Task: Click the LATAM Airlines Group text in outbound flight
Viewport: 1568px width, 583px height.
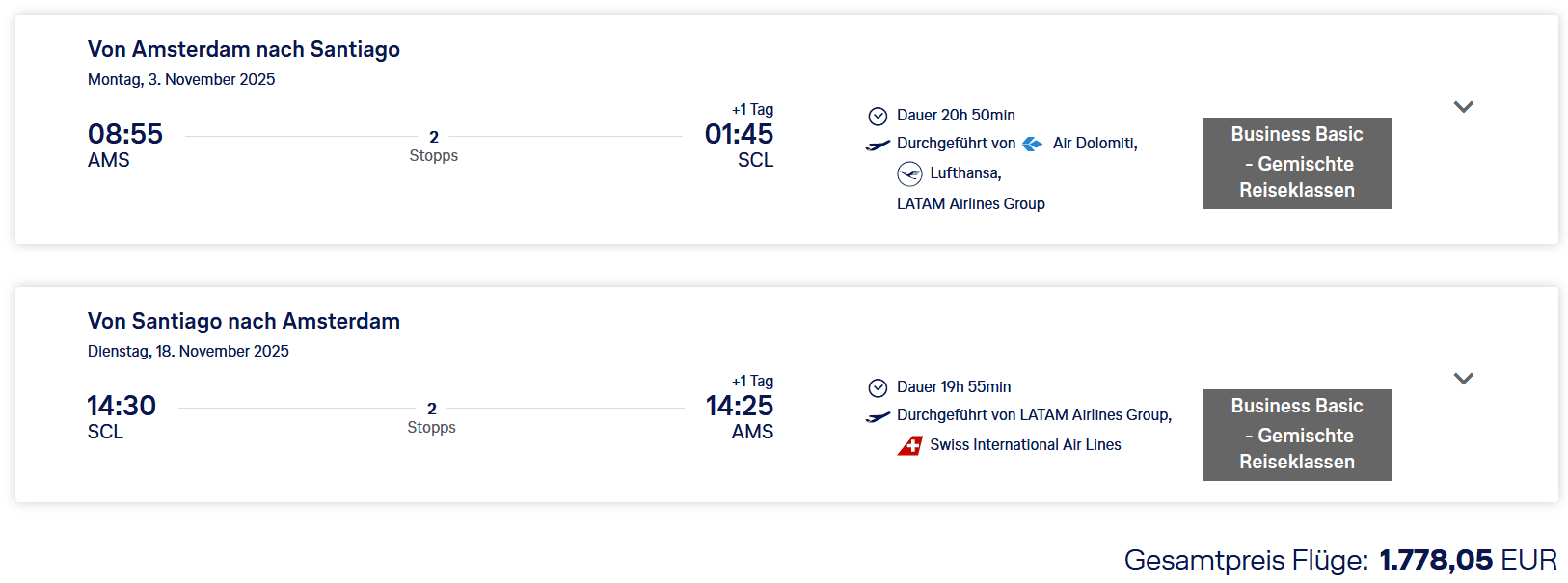Action: click(970, 204)
